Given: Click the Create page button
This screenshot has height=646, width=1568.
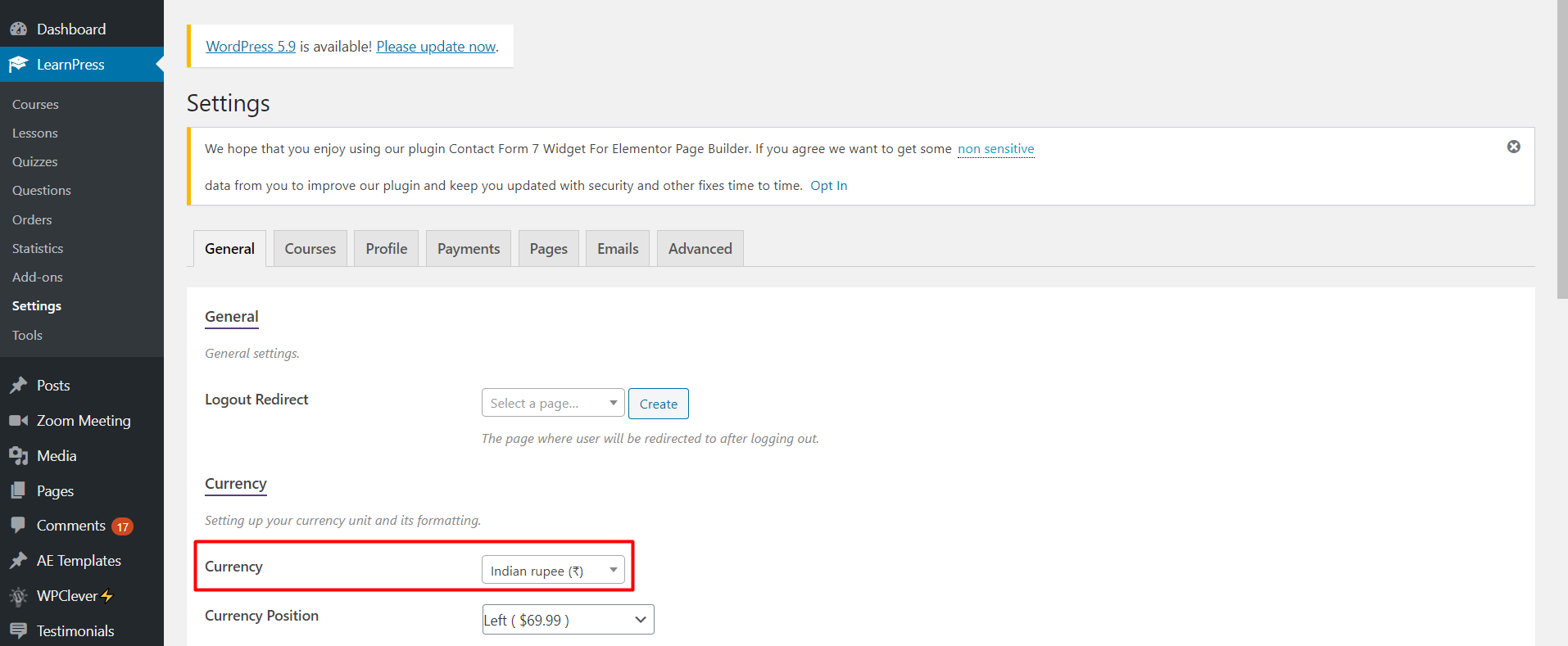Looking at the screenshot, I should click(659, 404).
